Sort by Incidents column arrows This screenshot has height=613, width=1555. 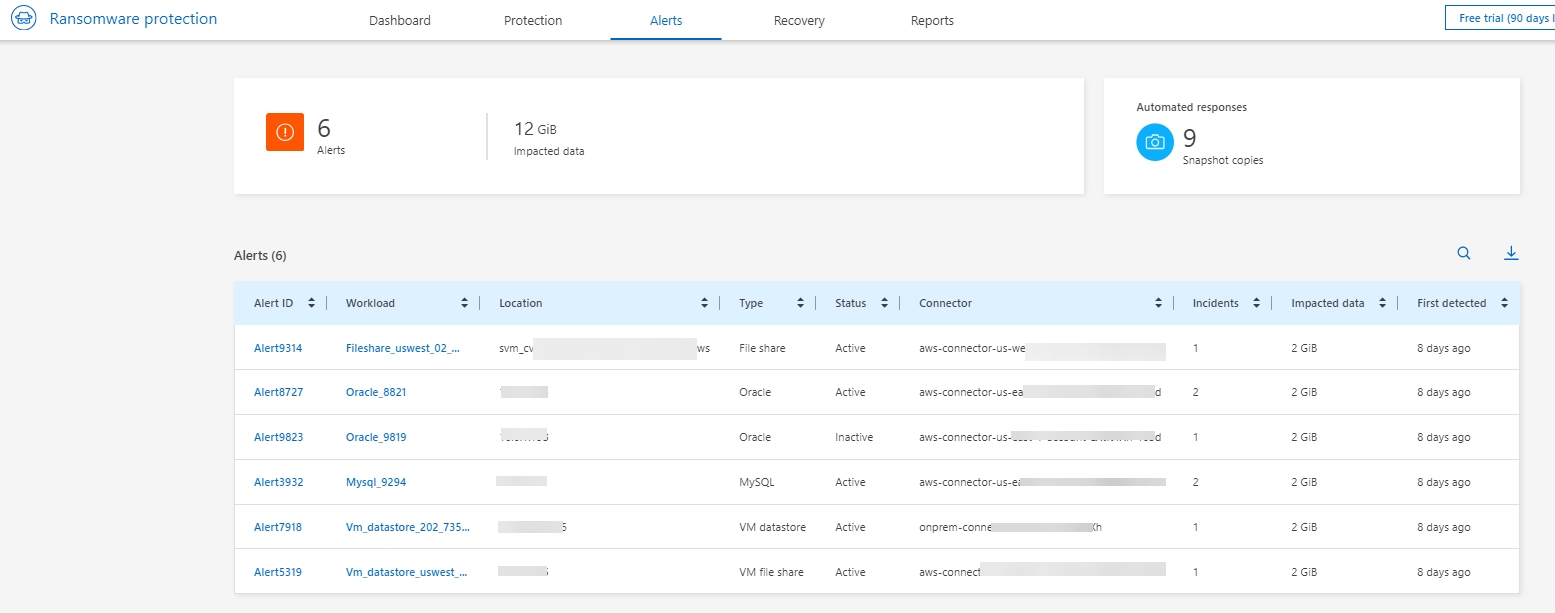pyautogui.click(x=1256, y=303)
